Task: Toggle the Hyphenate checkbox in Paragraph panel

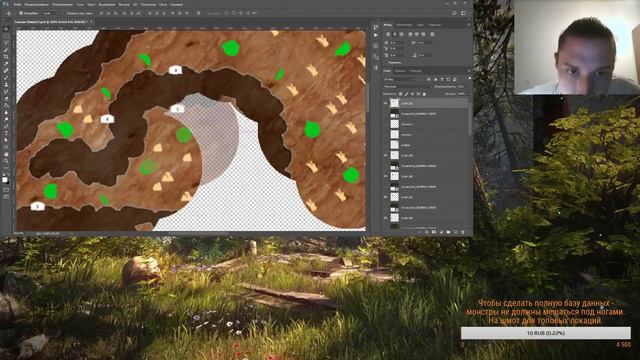Action: coord(387,62)
